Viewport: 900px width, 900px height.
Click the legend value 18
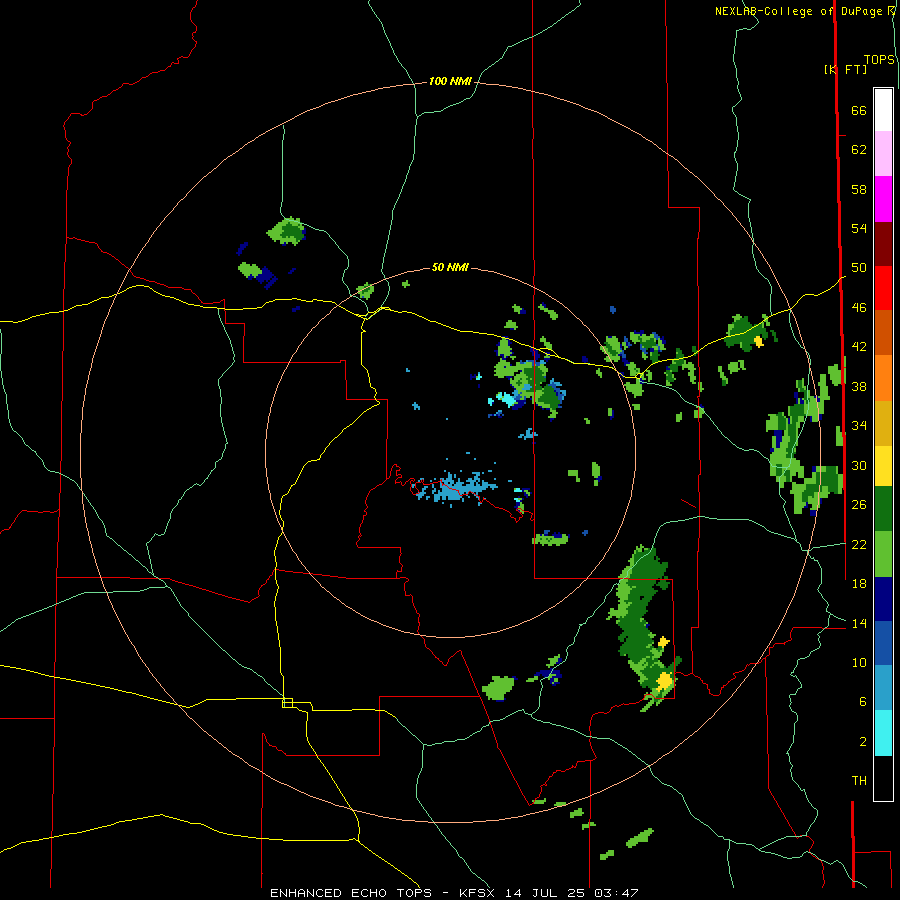pos(859,584)
